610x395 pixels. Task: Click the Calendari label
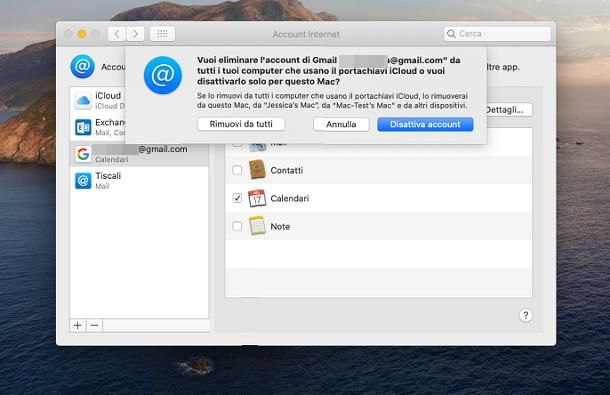coord(290,198)
